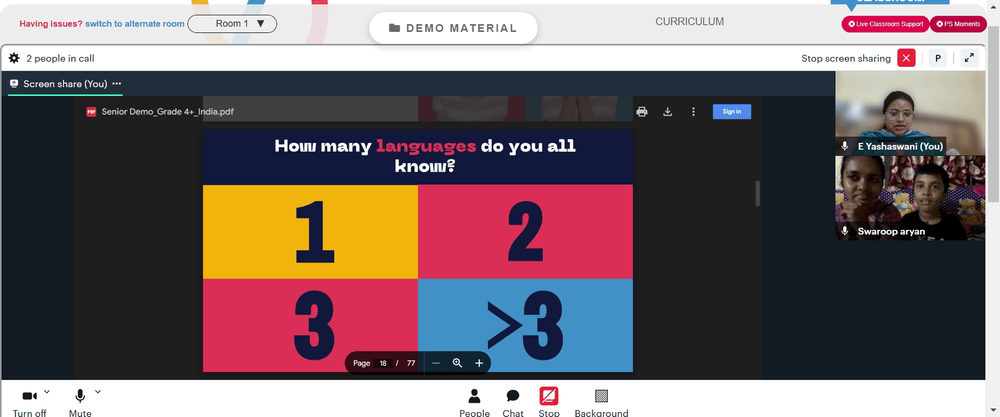Open the People panel
1000x417 pixels.
[474, 404]
